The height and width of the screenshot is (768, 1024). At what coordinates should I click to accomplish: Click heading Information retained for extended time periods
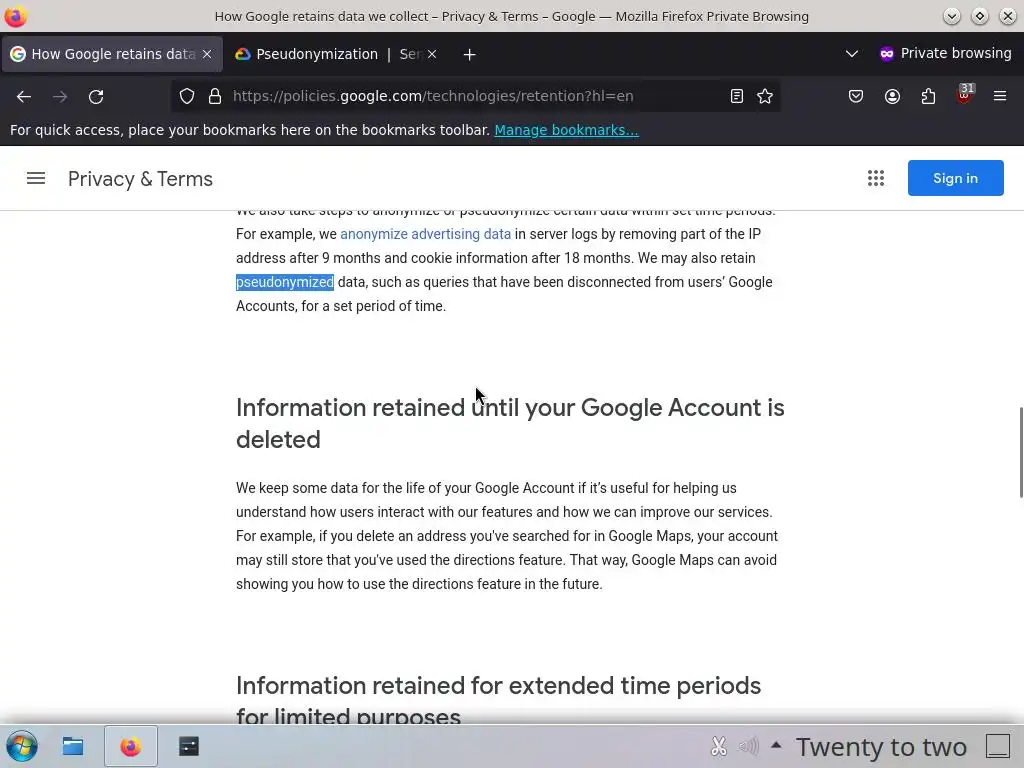point(498,700)
